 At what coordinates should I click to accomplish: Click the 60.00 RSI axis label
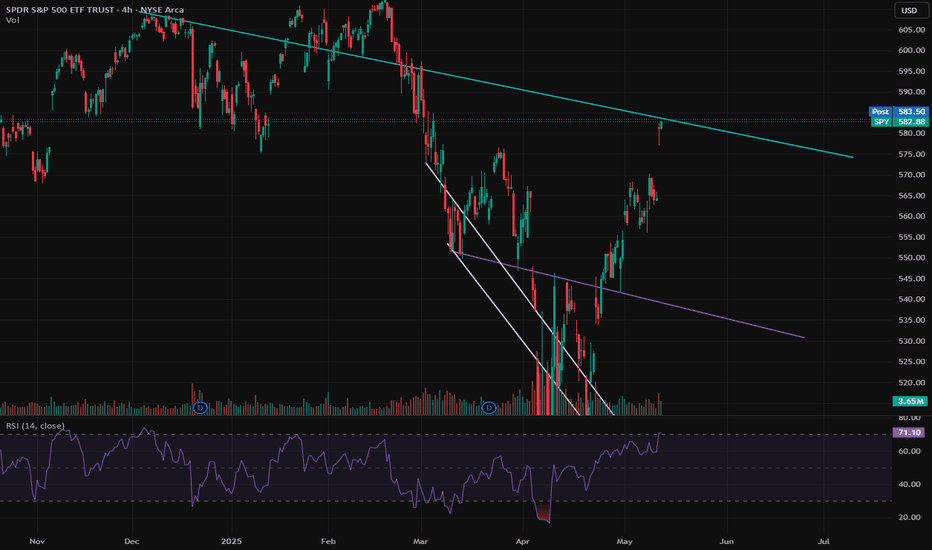pos(909,451)
